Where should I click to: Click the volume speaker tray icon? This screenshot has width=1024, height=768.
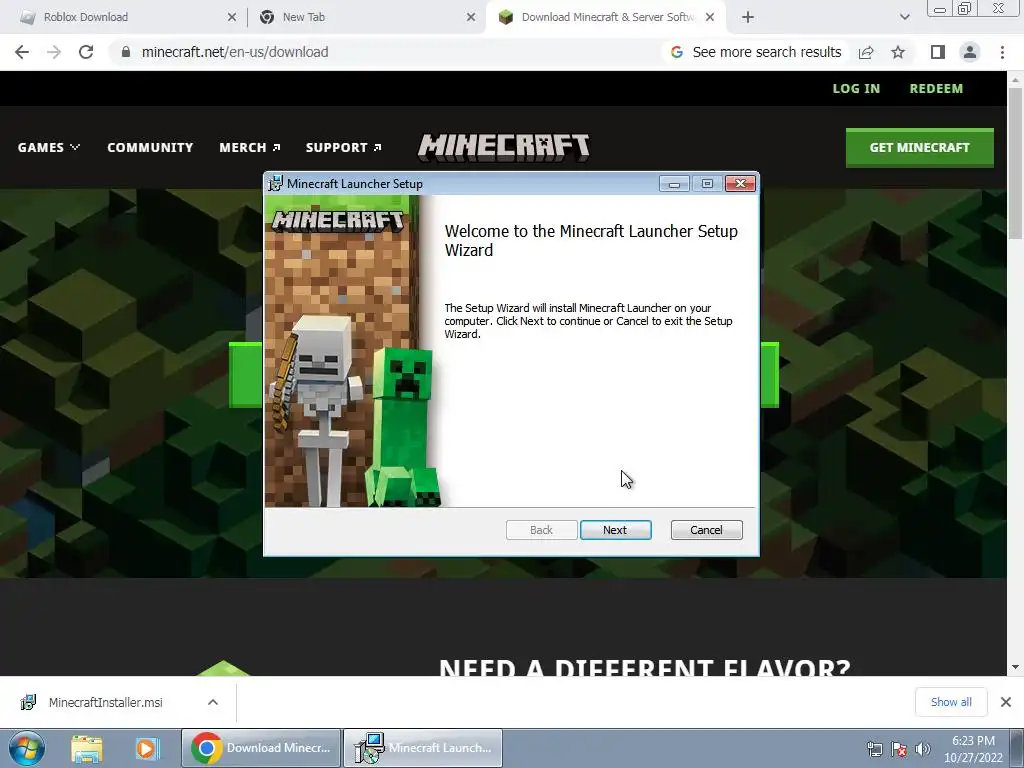coord(922,749)
